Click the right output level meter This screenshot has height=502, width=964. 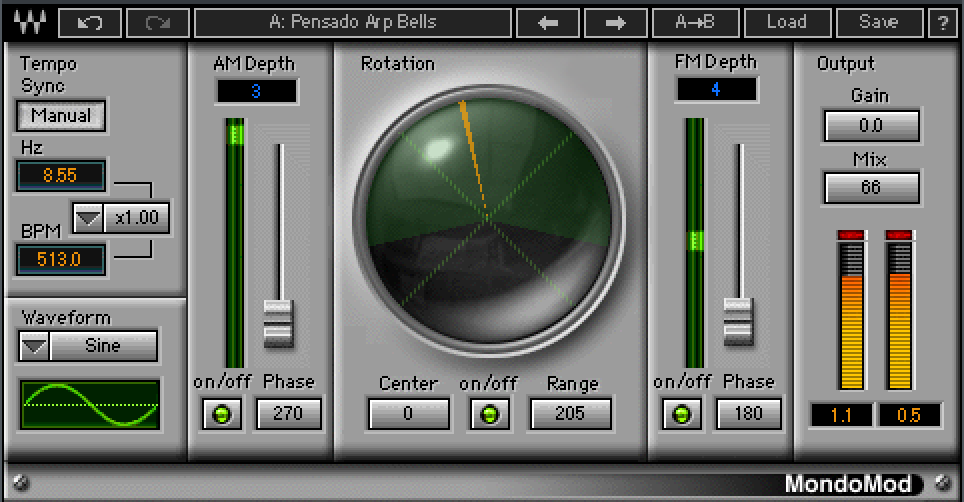tap(899, 315)
